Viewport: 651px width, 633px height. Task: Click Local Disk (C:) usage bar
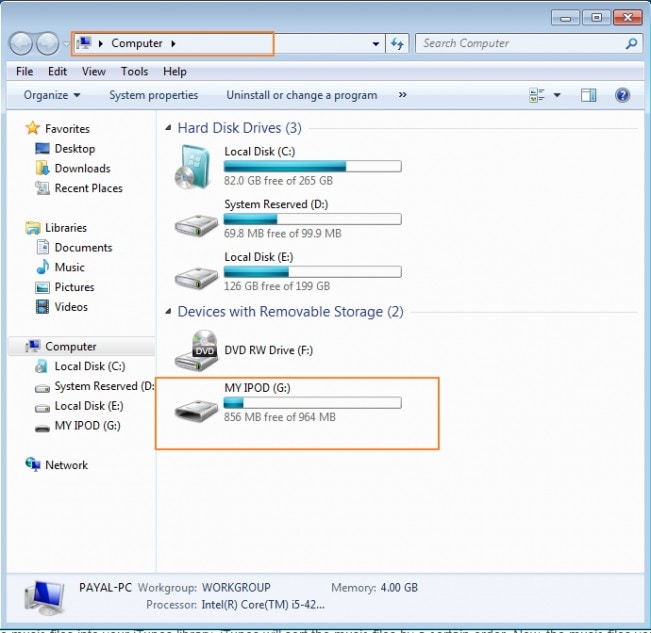[x=312, y=166]
